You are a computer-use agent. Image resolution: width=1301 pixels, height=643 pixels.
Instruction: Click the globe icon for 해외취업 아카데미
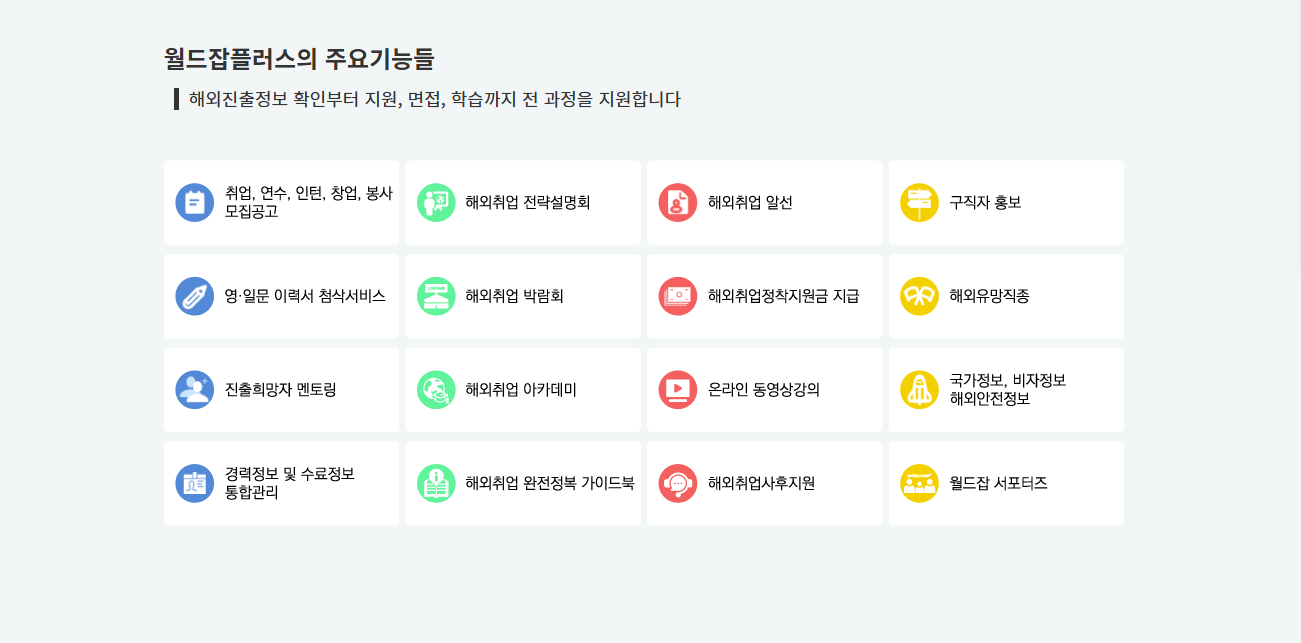point(437,390)
